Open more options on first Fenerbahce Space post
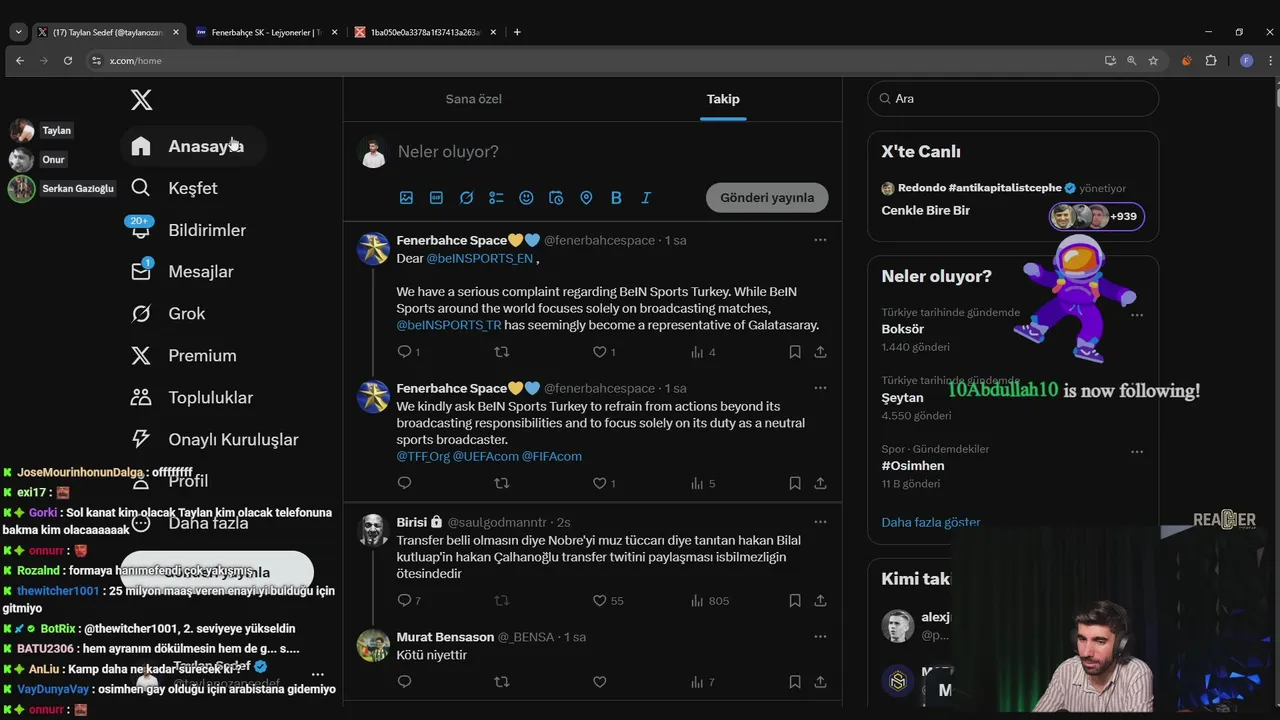Image resolution: width=1280 pixels, height=720 pixels. coord(820,240)
